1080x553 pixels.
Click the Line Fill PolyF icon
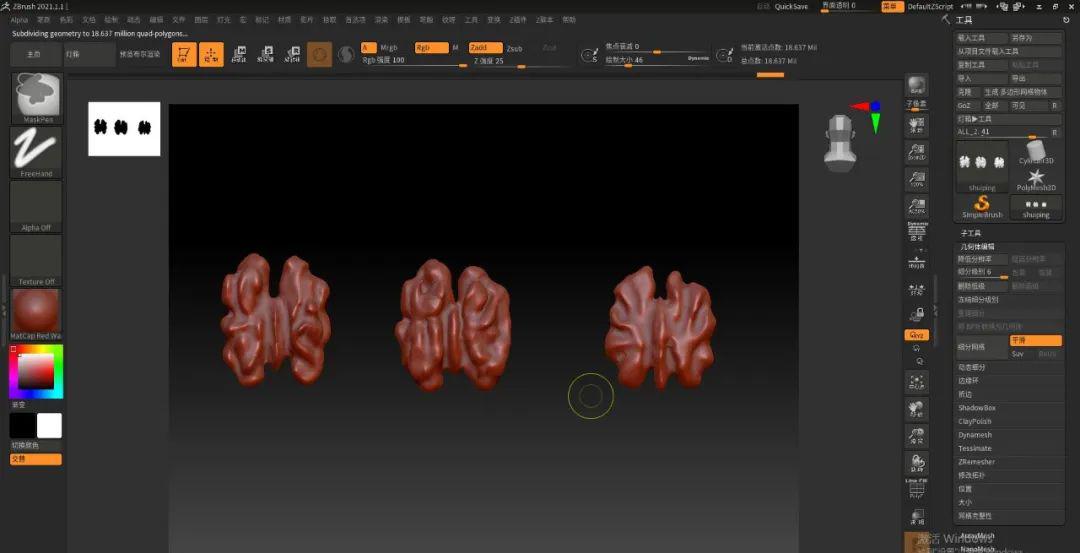pyautogui.click(x=917, y=488)
